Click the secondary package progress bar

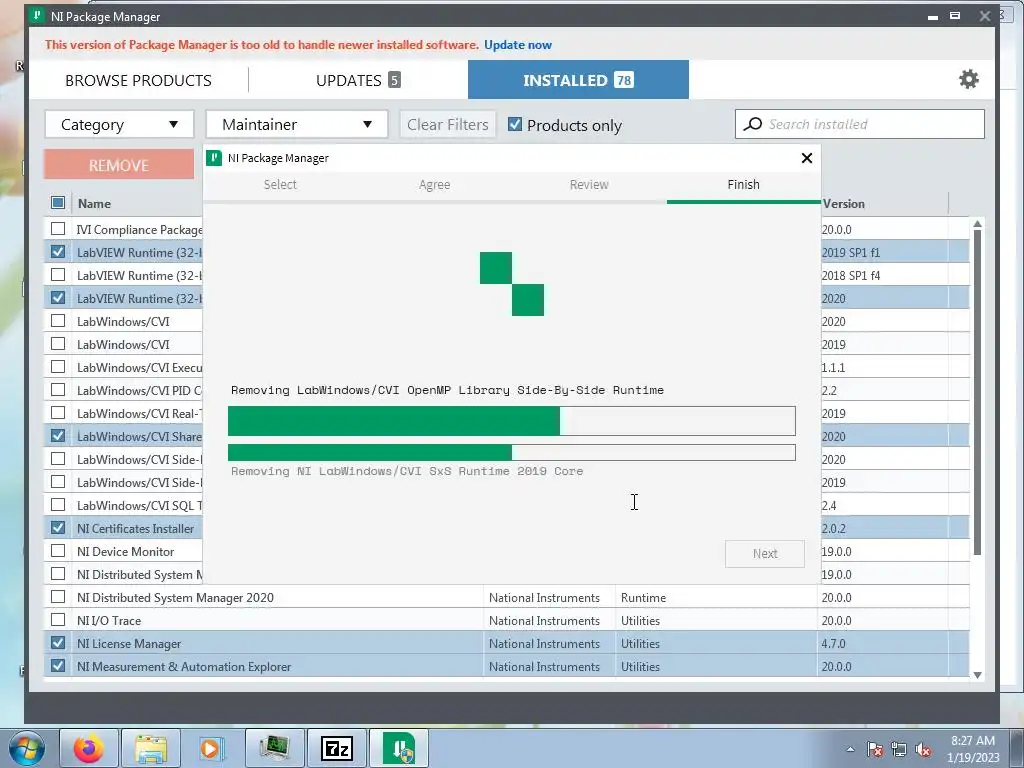[512, 453]
